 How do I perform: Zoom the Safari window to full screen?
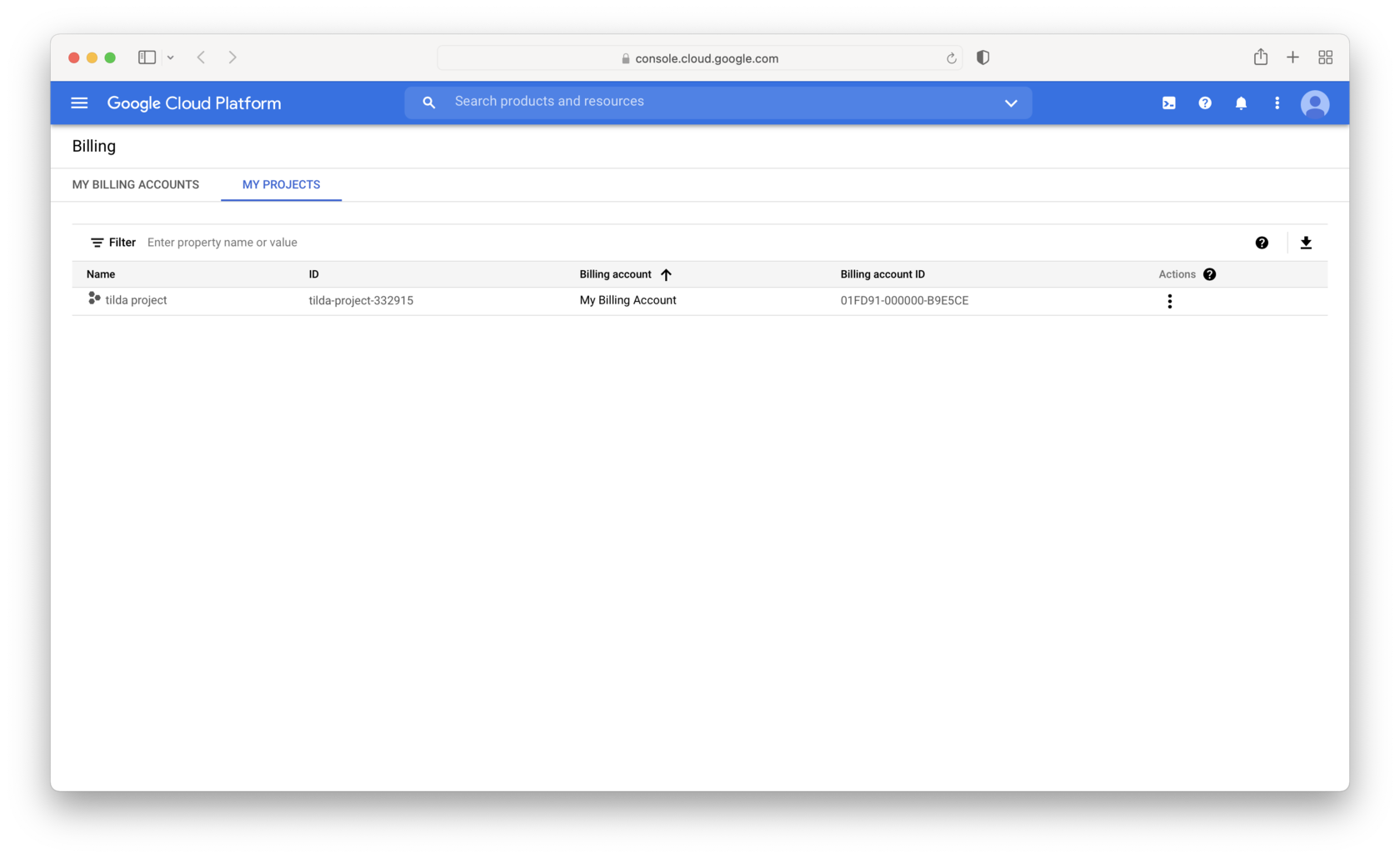110,58
